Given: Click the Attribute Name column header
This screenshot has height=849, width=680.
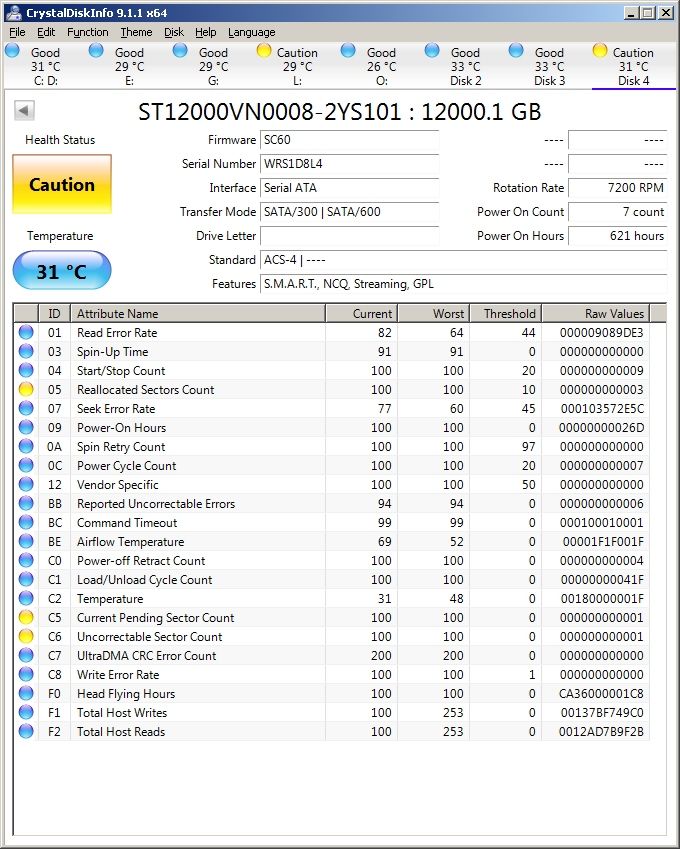Looking at the screenshot, I should (x=198, y=313).
